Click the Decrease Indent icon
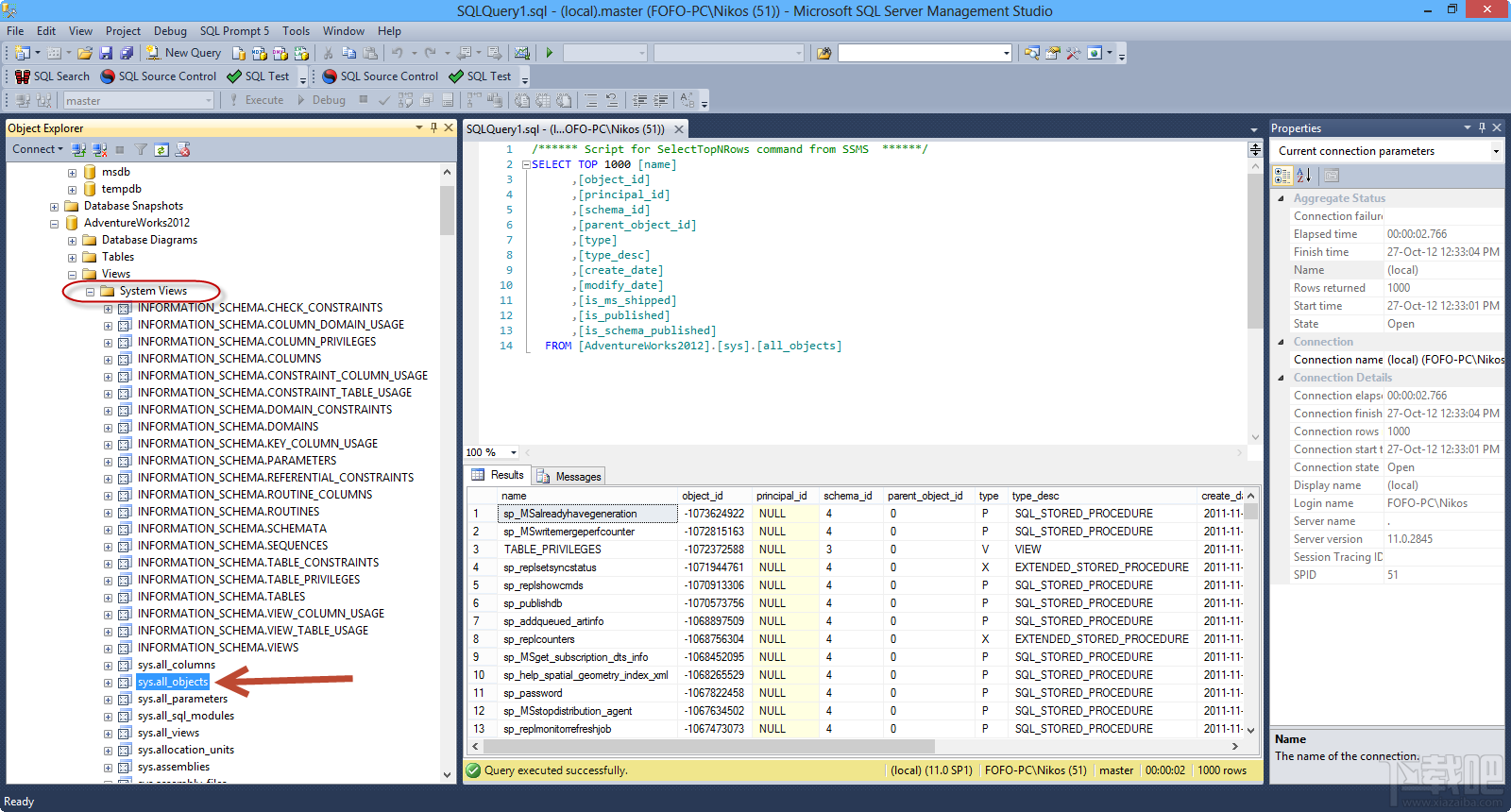Screen dimensions: 1511x812 pyautogui.click(x=639, y=100)
